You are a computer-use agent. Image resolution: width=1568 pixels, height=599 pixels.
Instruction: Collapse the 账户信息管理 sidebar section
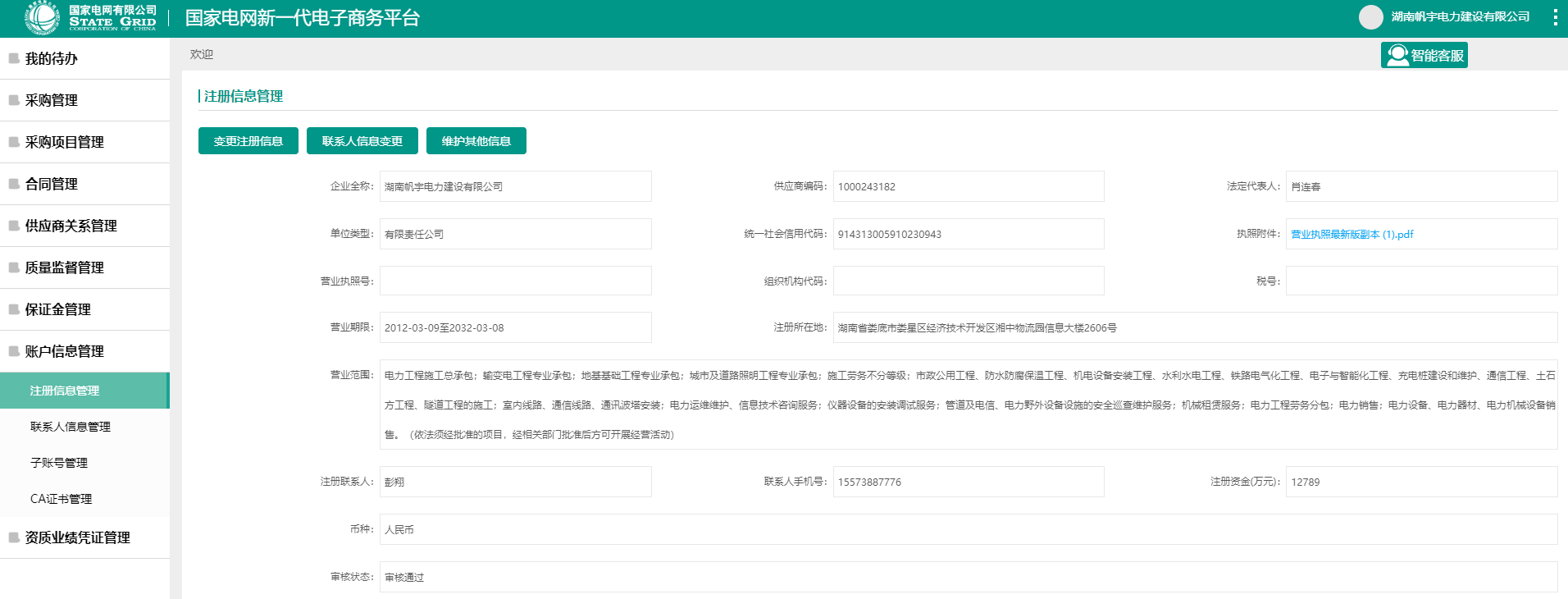tap(65, 351)
